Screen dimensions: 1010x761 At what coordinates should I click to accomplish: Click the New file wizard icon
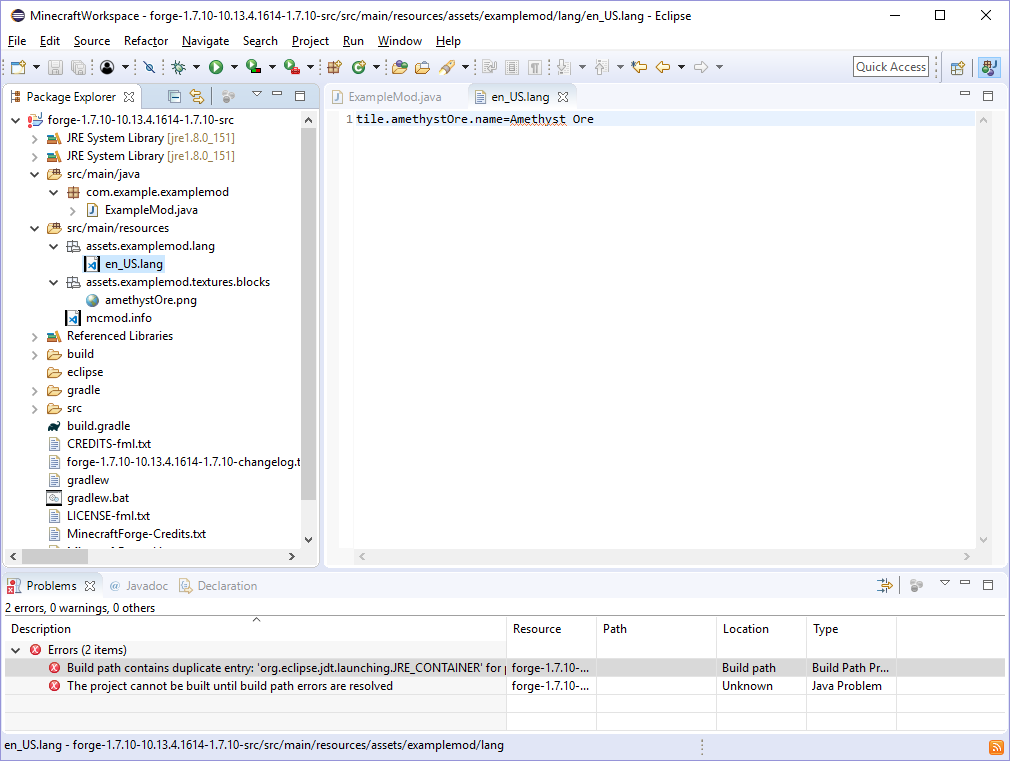coord(18,67)
